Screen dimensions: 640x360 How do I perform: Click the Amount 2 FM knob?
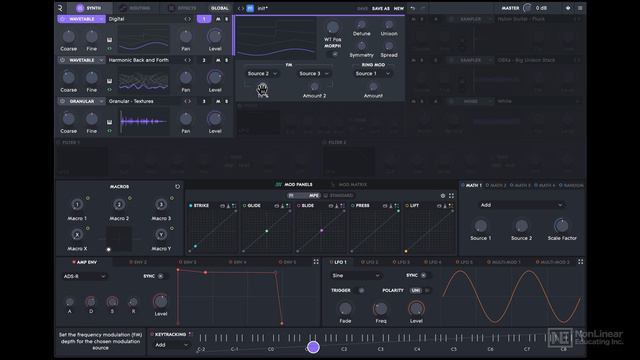314,87
